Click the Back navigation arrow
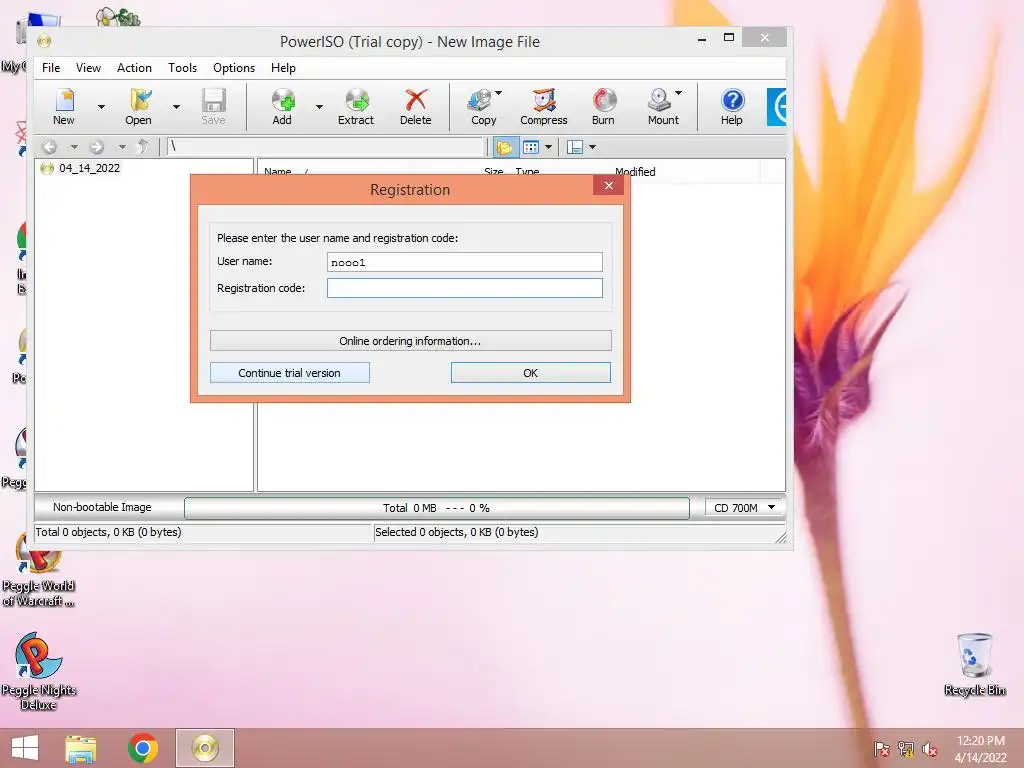Viewport: 1024px width, 768px height. (x=50, y=148)
